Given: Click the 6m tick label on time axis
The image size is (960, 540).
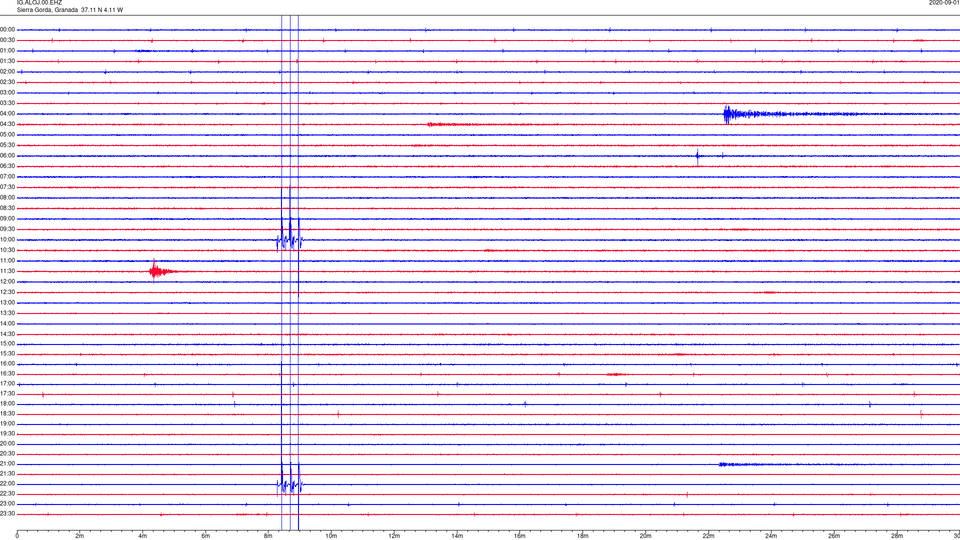Looking at the screenshot, I should 205,536.
